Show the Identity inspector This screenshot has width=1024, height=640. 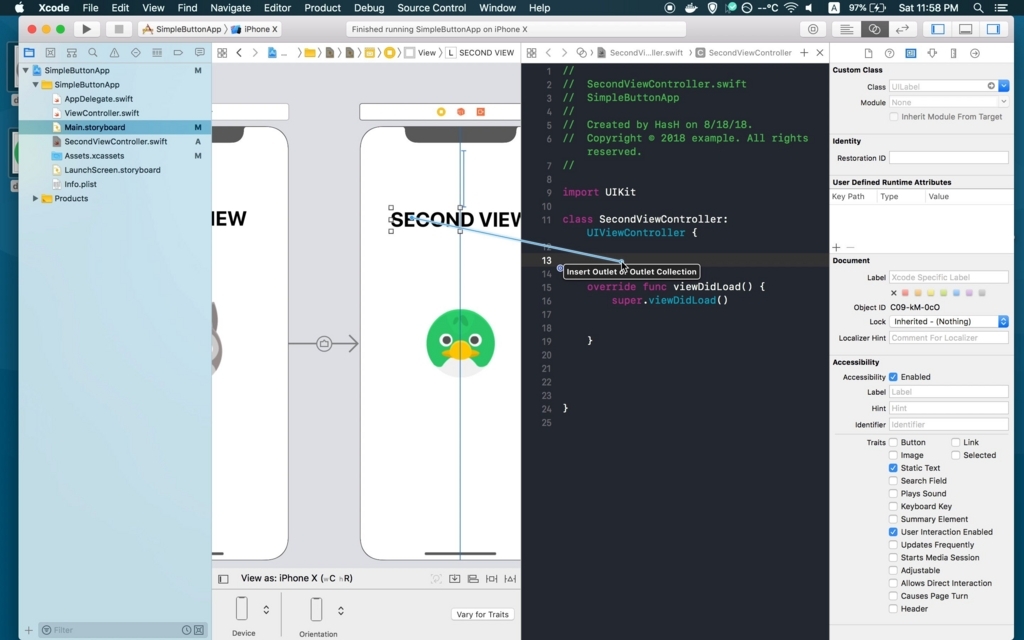pyautogui.click(x=910, y=54)
